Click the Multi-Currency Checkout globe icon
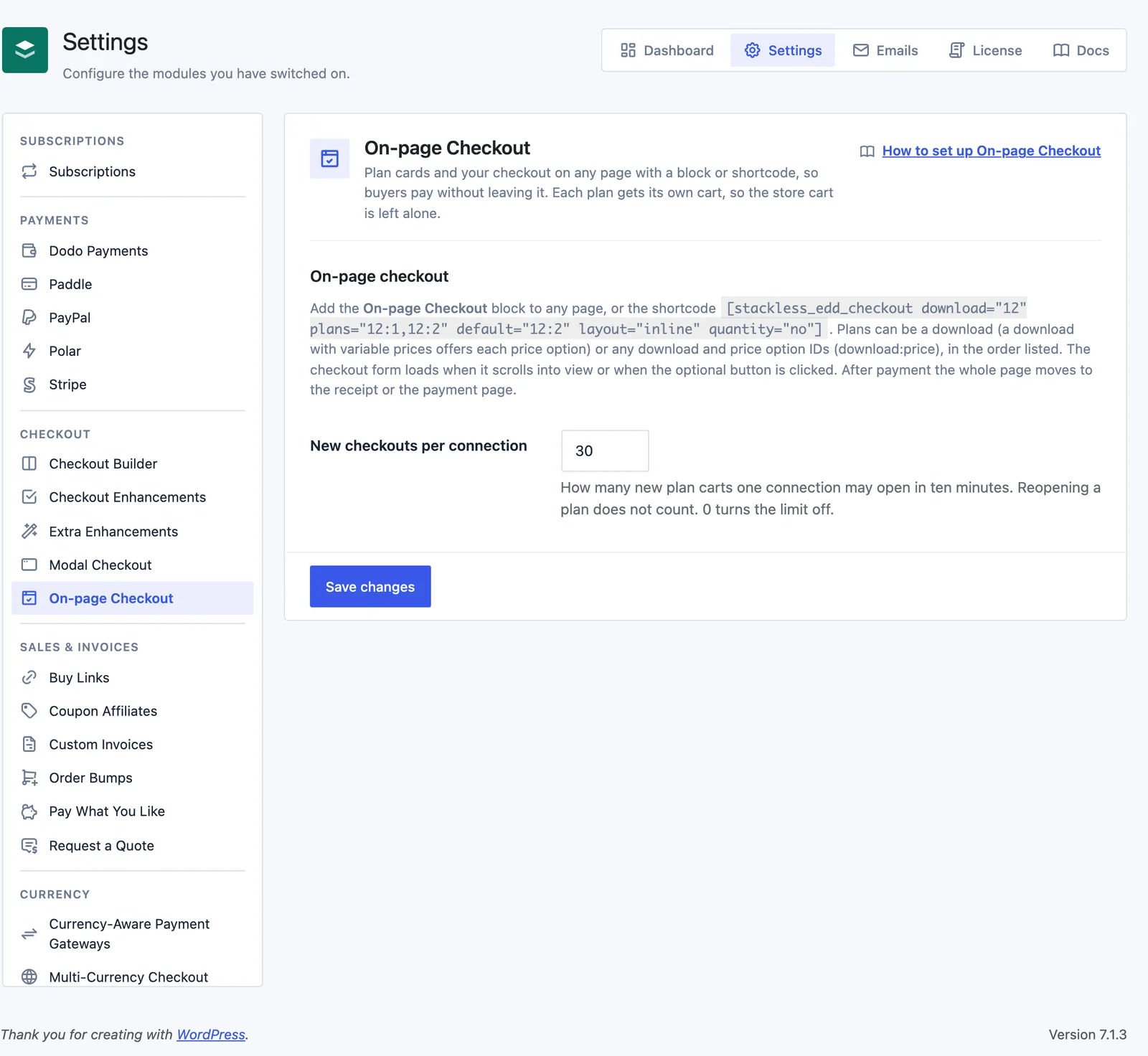The image size is (1148, 1056). 29,976
